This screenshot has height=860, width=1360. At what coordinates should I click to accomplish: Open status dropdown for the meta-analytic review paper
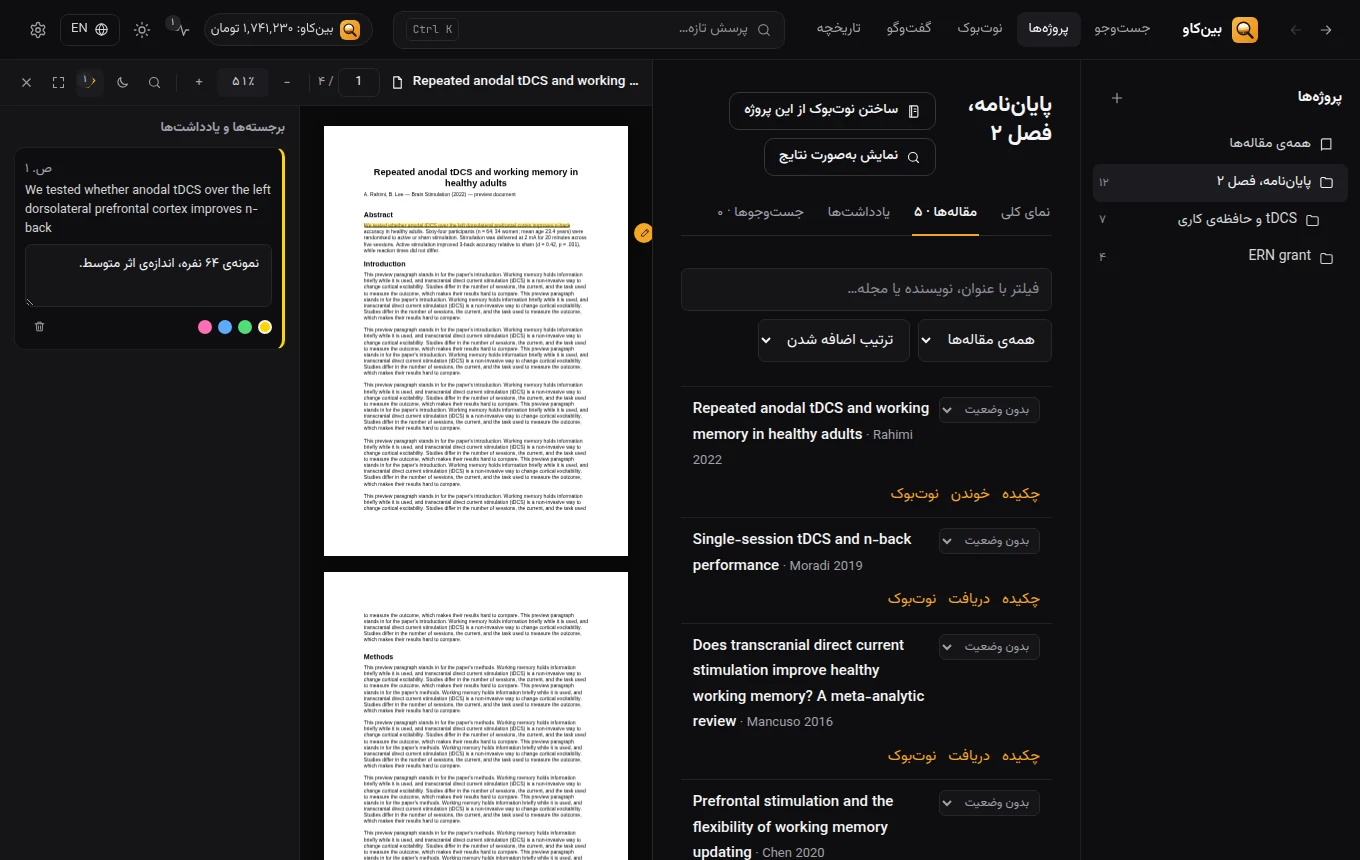coord(989,647)
